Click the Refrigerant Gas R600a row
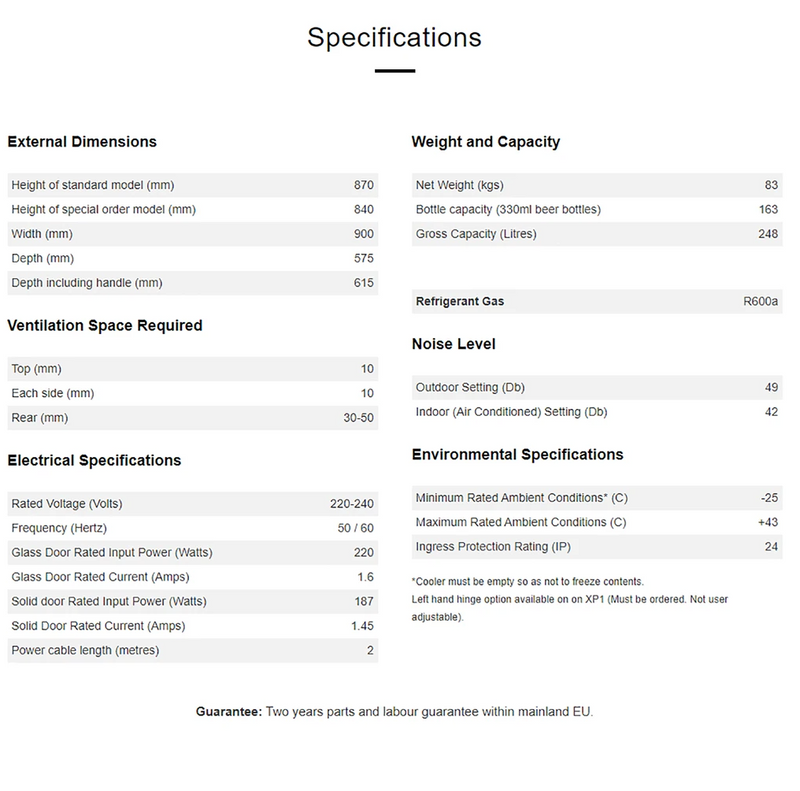This screenshot has width=800, height=791. point(596,301)
